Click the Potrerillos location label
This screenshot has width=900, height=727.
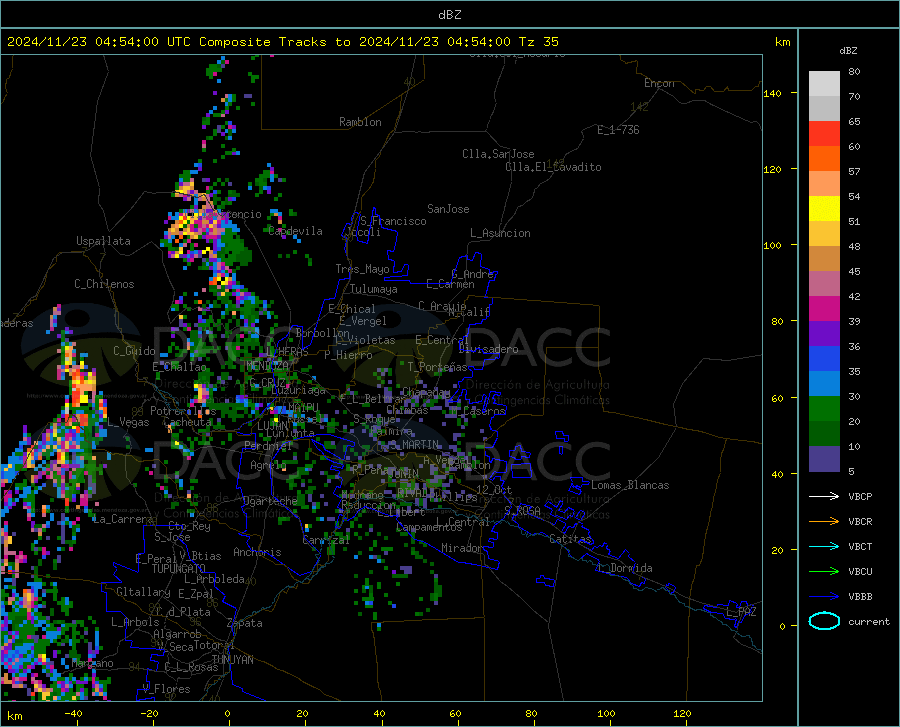point(183,411)
